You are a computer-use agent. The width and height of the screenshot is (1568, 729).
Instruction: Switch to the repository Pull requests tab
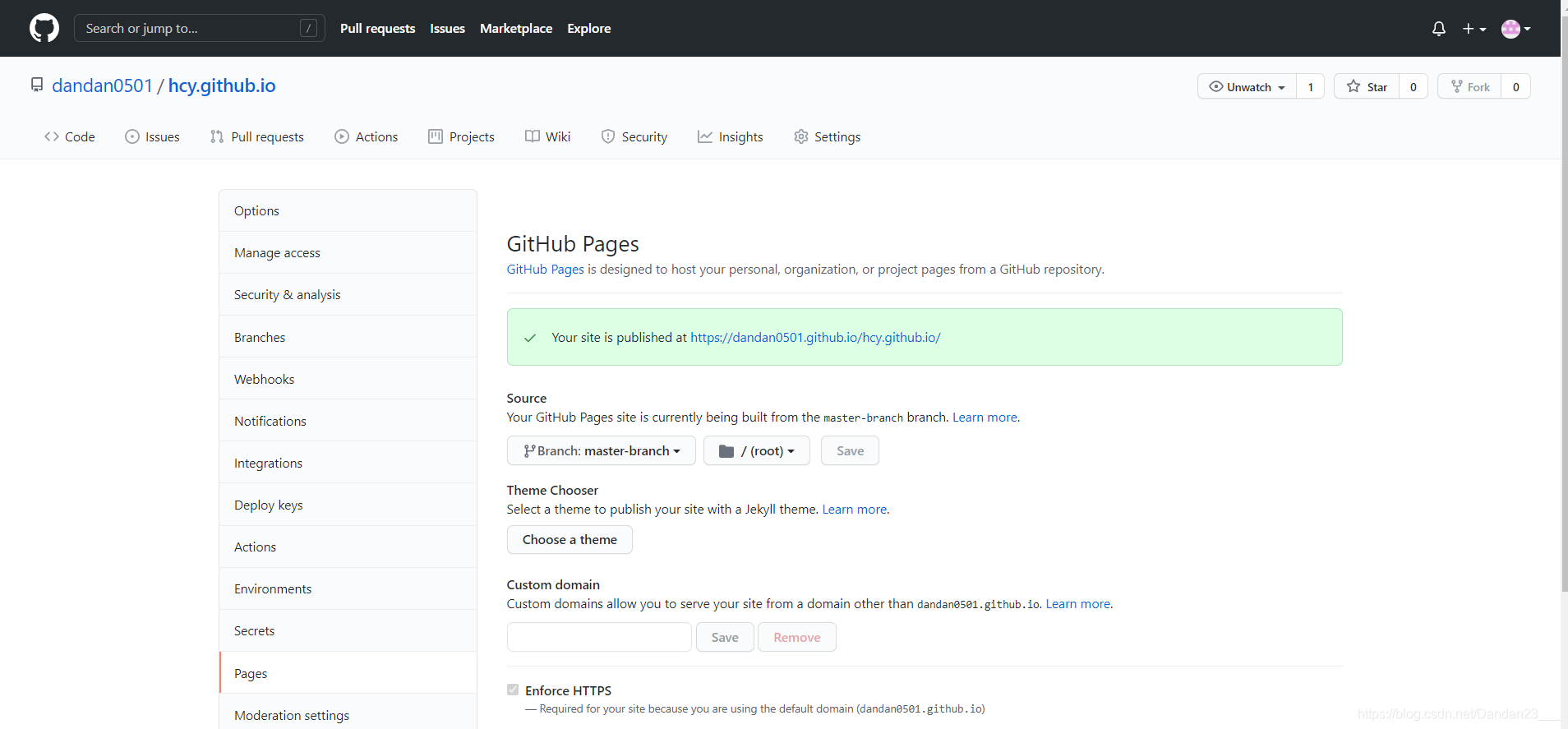pos(257,136)
